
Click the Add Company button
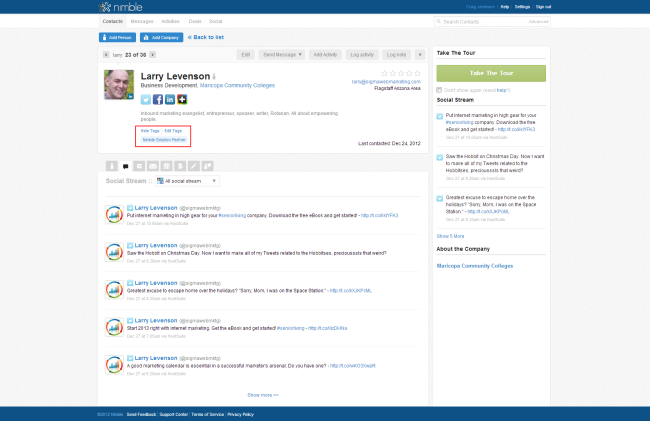click(x=161, y=37)
